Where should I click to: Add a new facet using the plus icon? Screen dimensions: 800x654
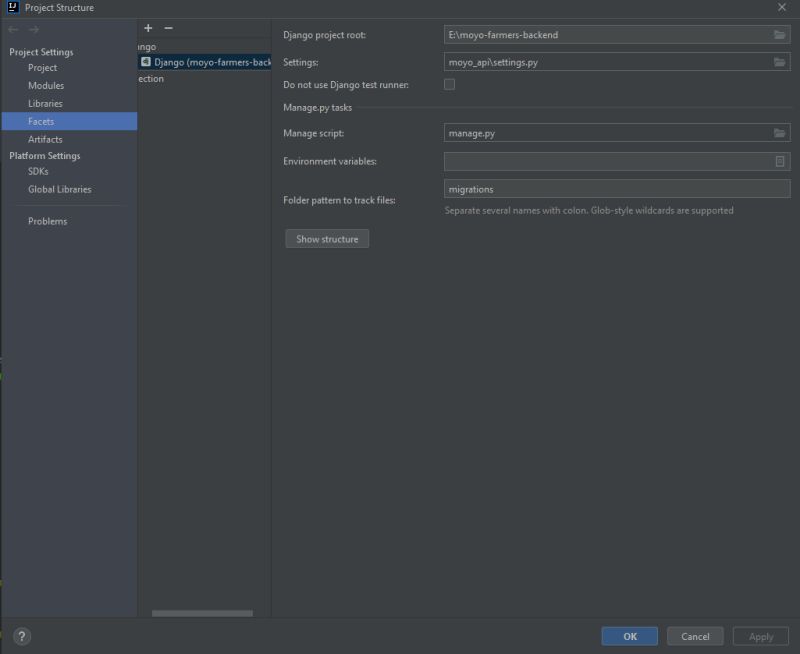click(148, 27)
